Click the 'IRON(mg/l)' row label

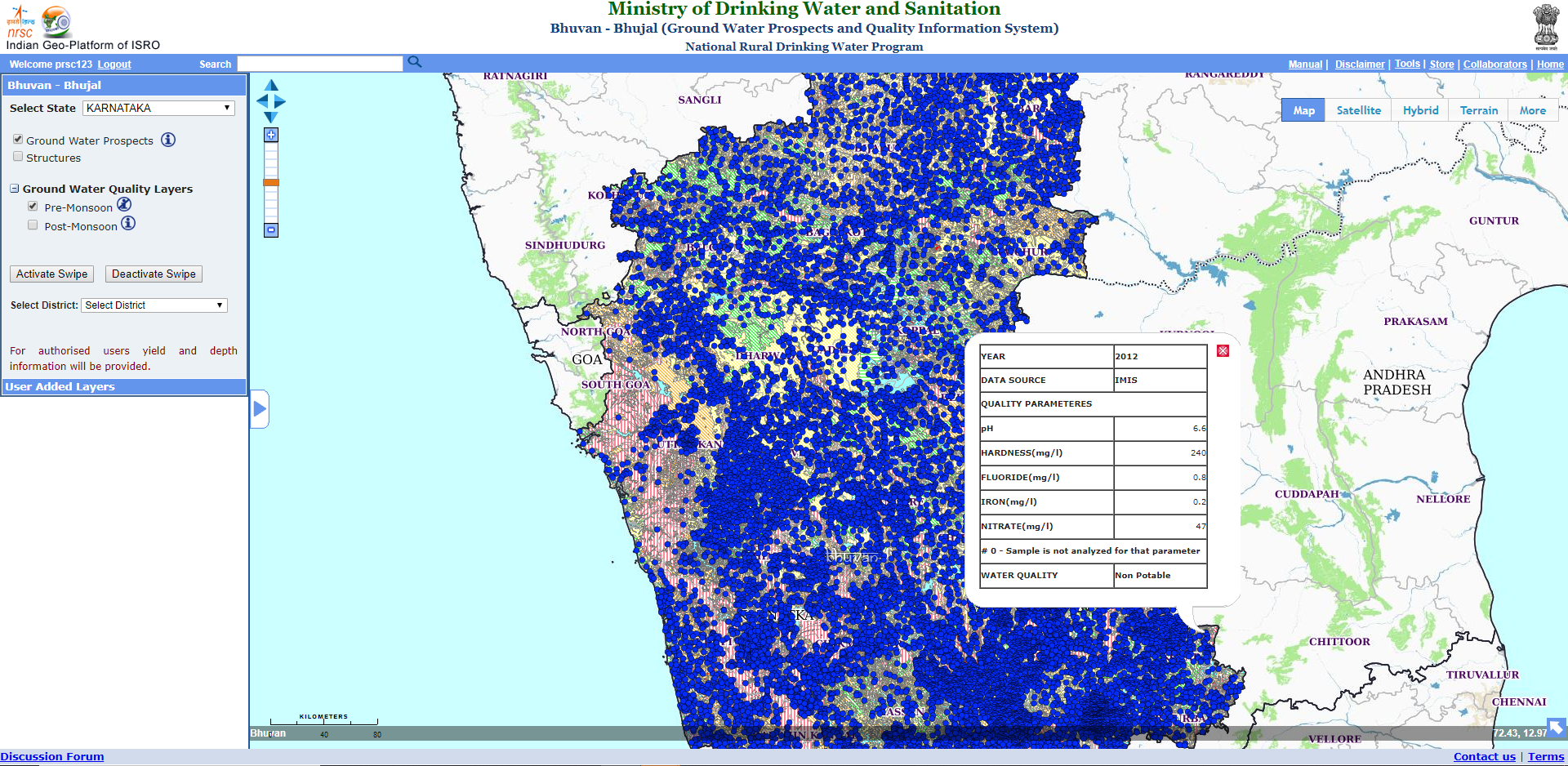pyautogui.click(x=1009, y=501)
